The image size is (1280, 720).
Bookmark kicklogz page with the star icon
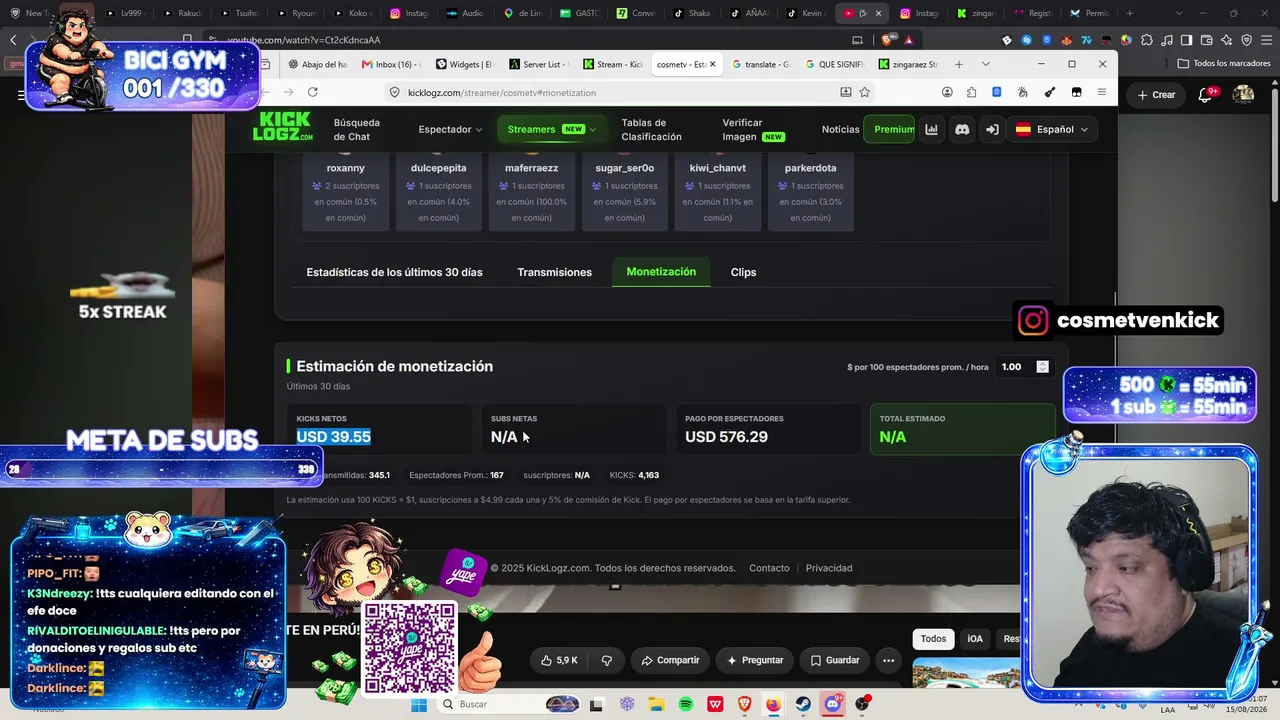865,92
